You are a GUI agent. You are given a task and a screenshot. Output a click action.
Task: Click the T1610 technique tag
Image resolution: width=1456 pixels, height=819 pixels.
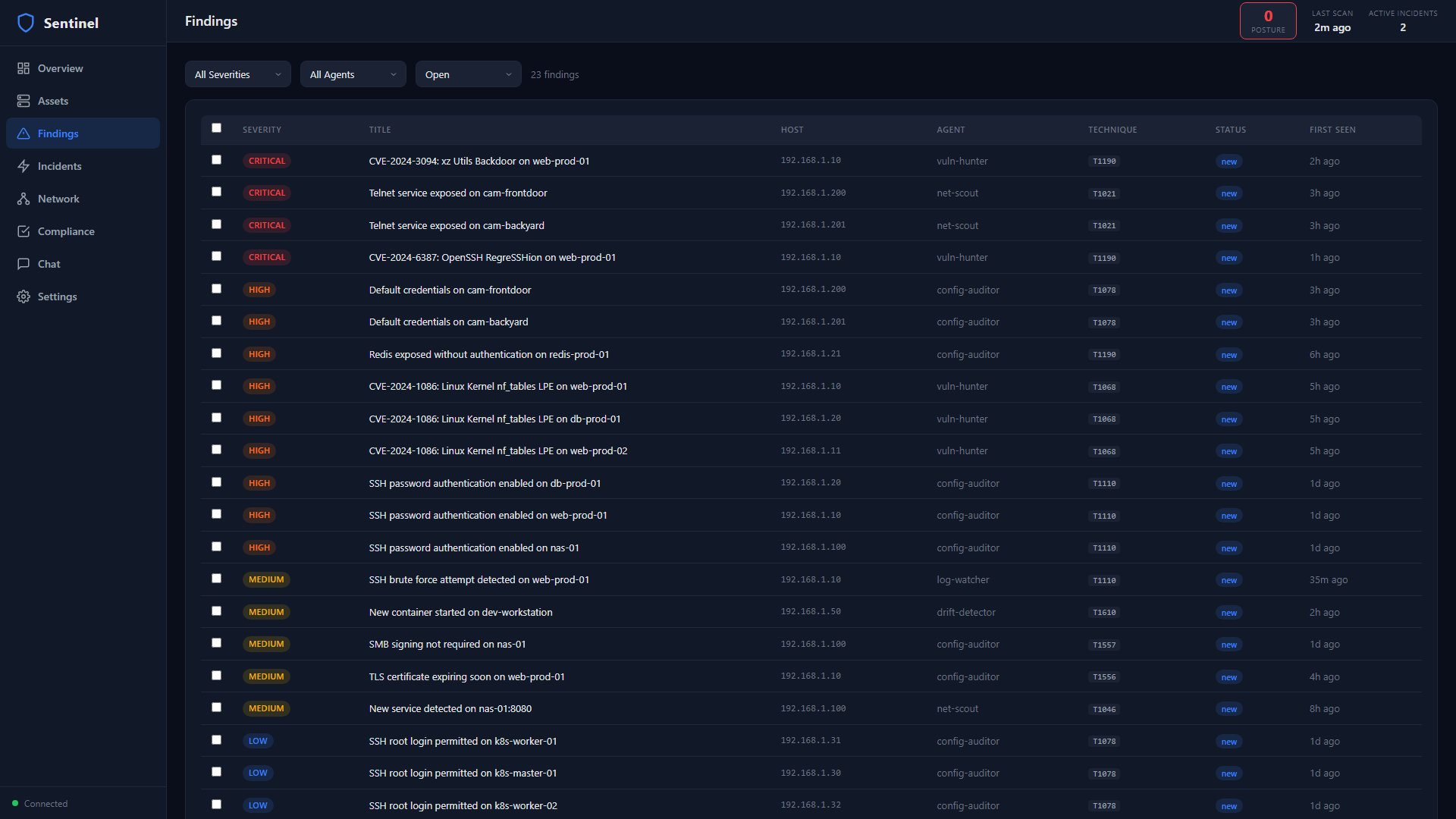tap(1104, 613)
